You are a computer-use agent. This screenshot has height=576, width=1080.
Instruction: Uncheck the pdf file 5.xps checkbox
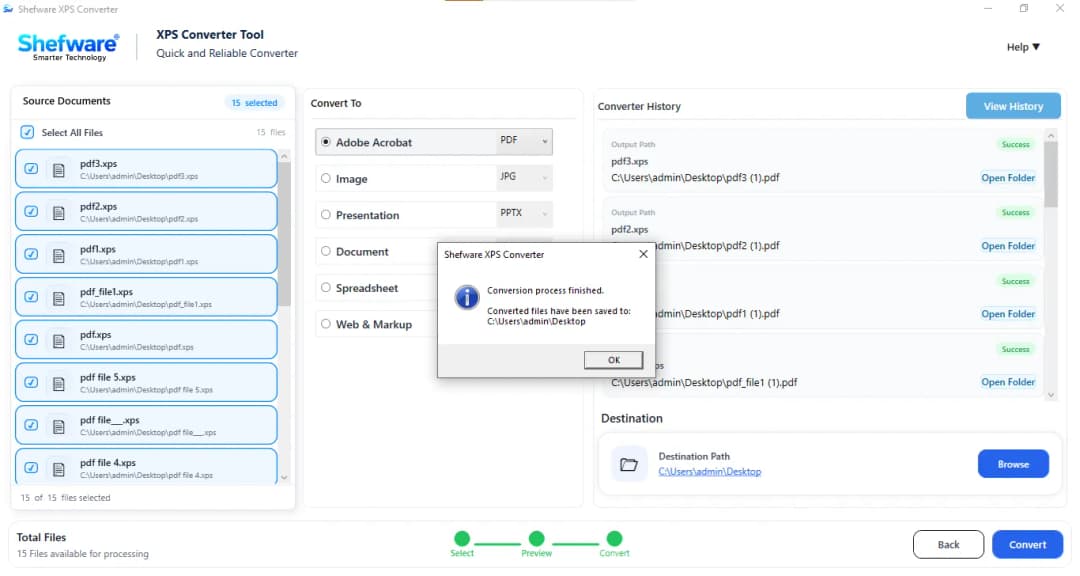point(31,382)
